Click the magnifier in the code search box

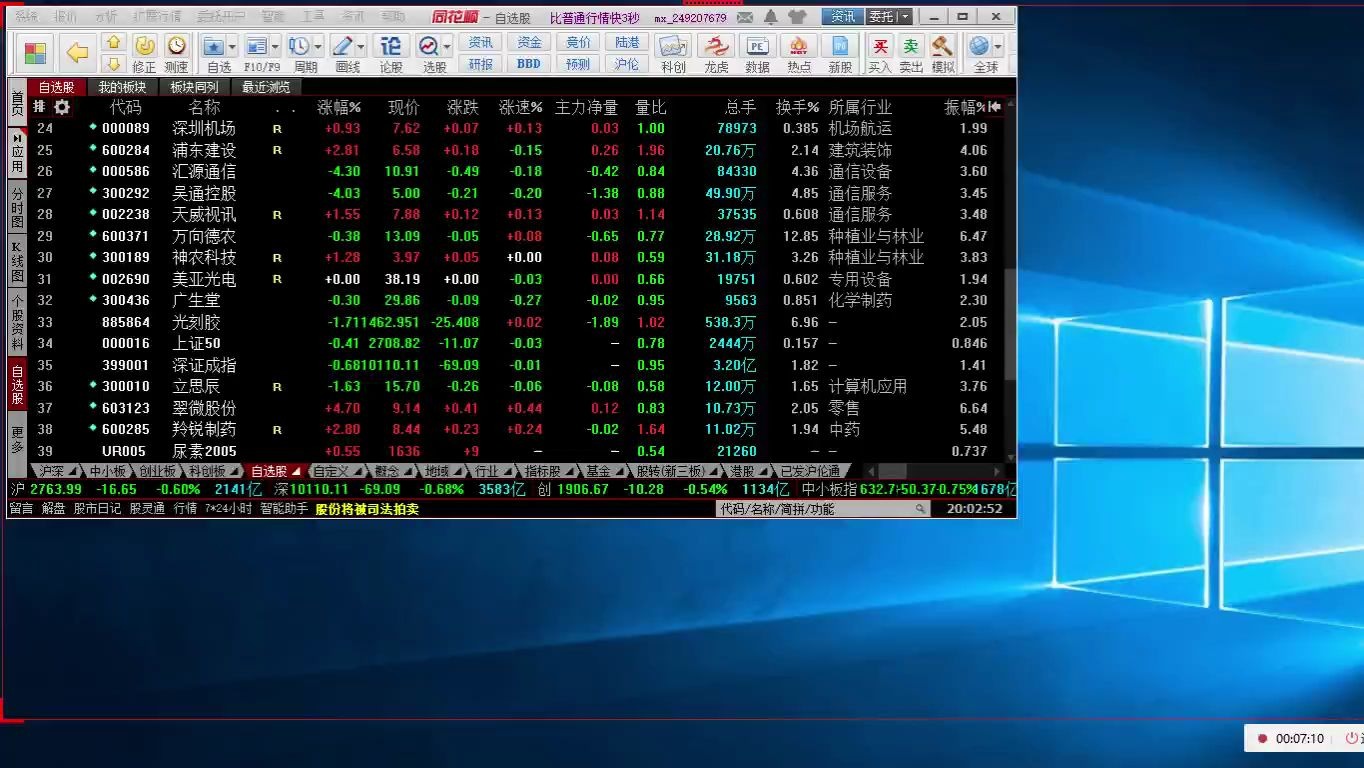pos(922,509)
